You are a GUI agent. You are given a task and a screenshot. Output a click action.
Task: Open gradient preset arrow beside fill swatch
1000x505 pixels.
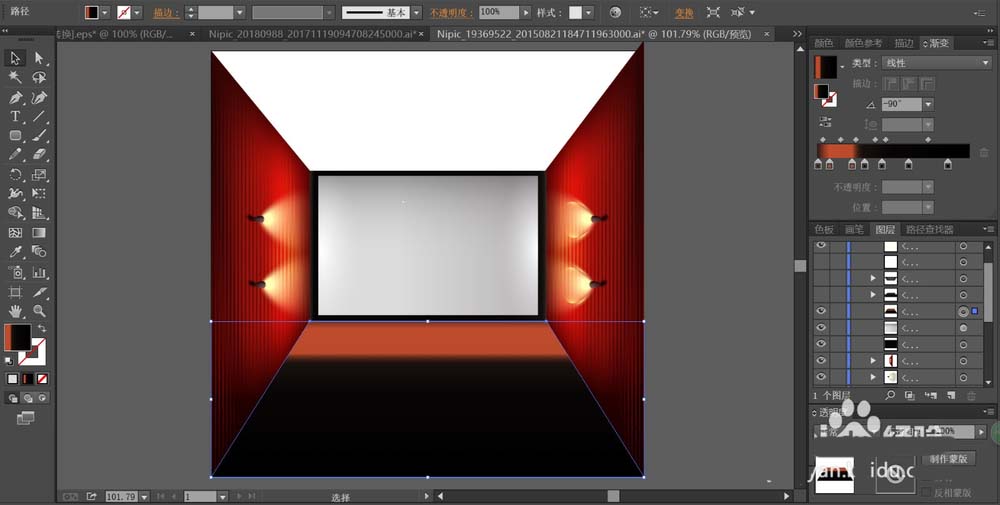tap(842, 66)
